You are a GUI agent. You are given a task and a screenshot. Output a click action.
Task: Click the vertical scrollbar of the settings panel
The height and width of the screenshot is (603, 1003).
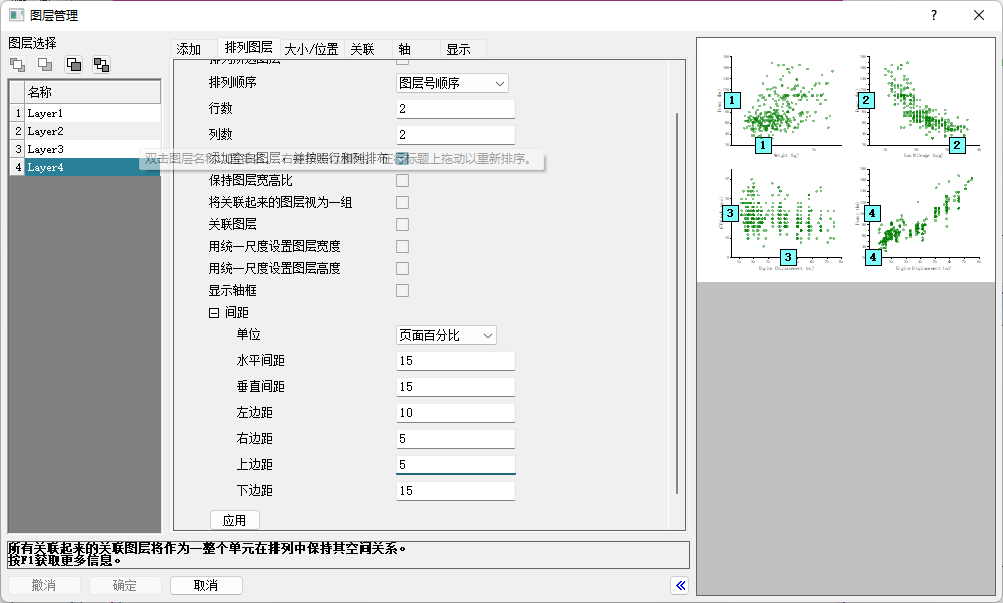click(678, 300)
